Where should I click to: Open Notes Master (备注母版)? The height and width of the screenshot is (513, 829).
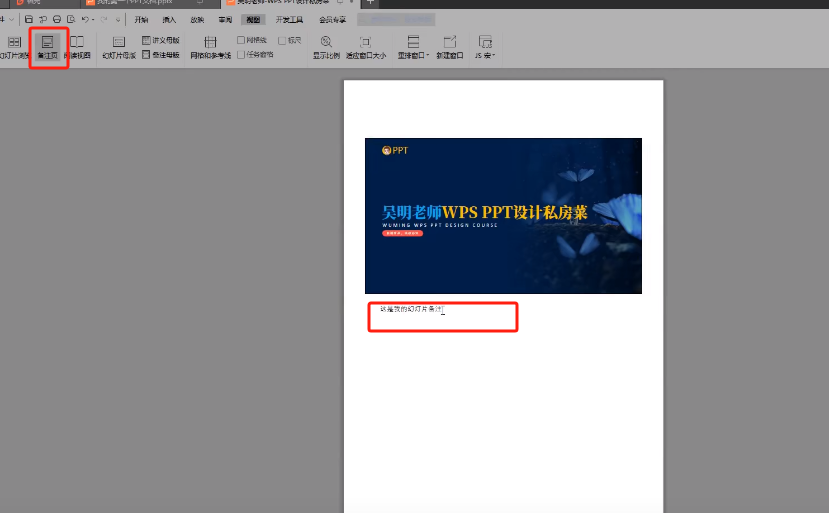(161, 54)
